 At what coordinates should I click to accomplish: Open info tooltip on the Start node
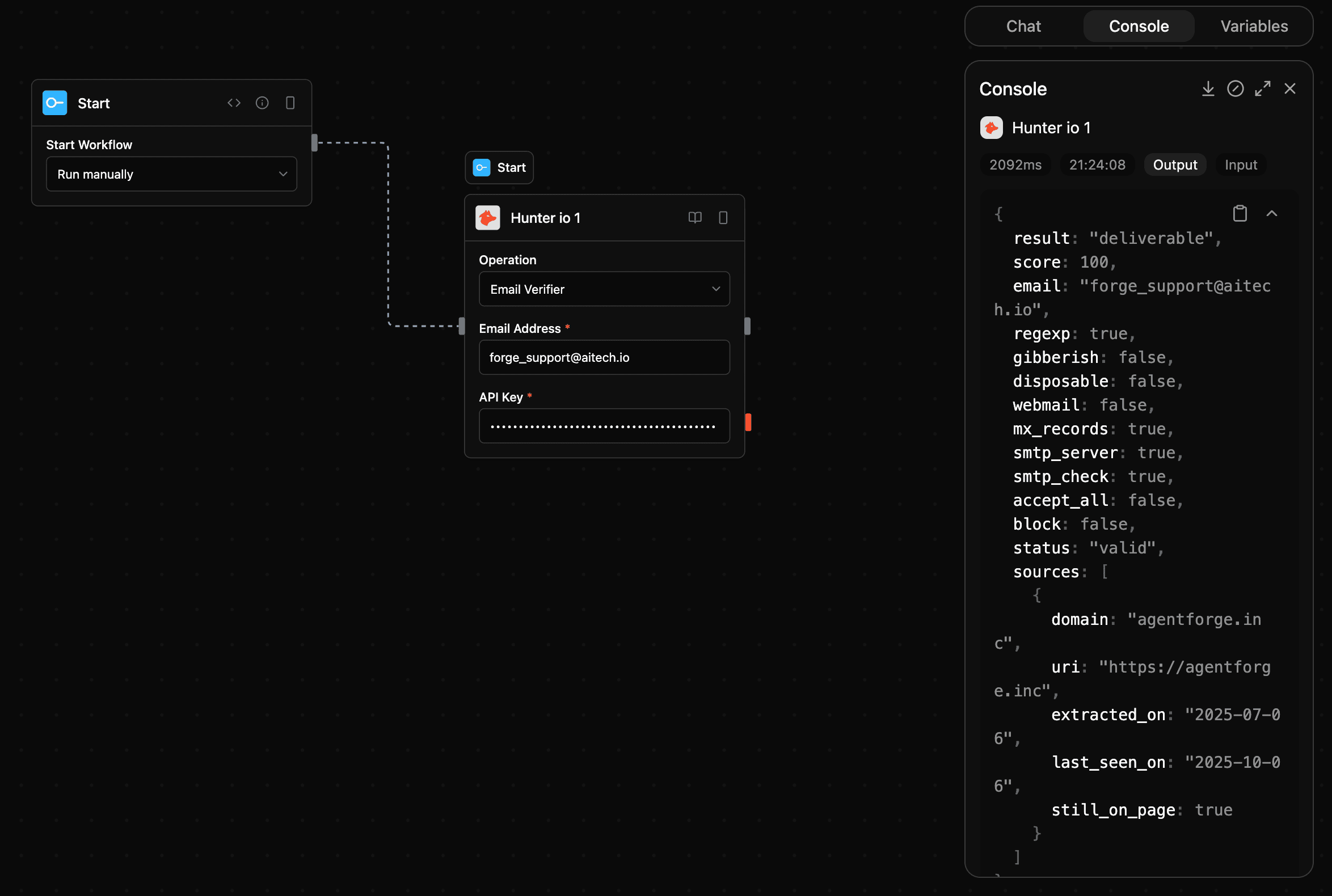coord(263,103)
